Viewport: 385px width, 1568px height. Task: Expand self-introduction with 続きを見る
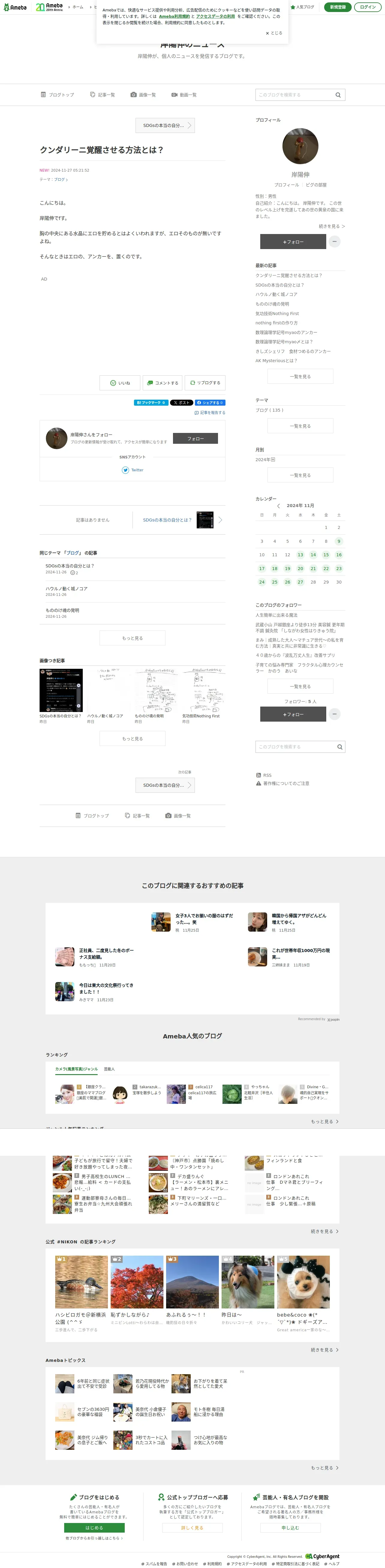pos(332,227)
